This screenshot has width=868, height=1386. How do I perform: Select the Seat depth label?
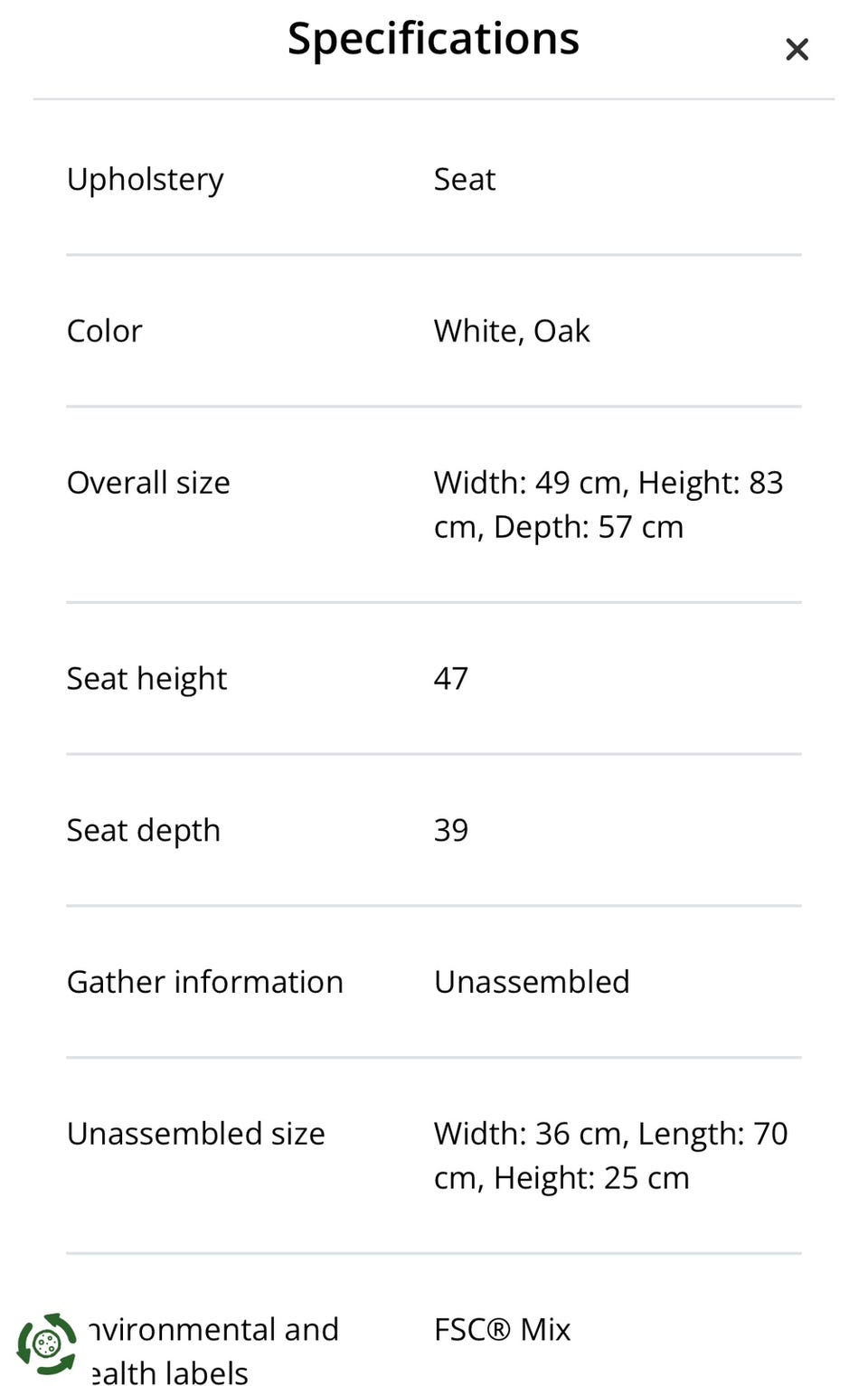[144, 830]
